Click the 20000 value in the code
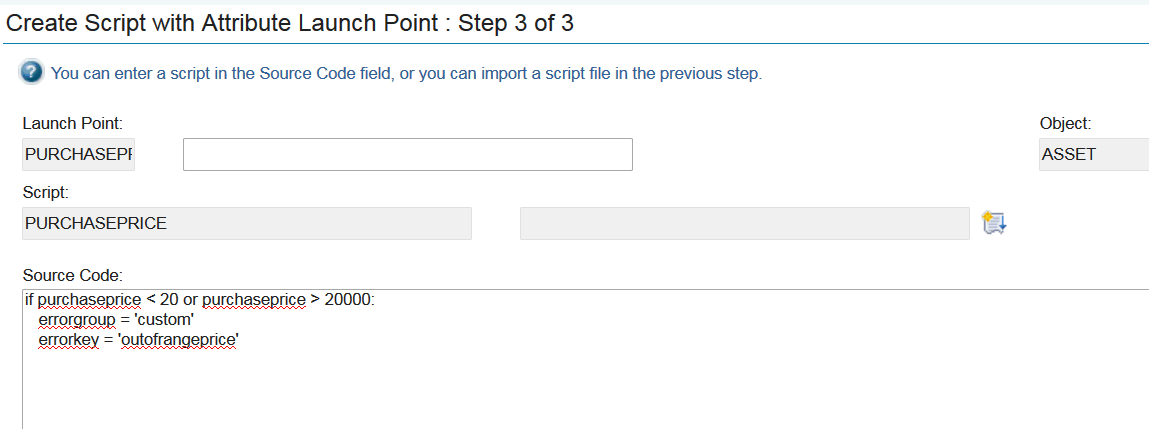Screen dimensions: 1149x429 point(347,300)
